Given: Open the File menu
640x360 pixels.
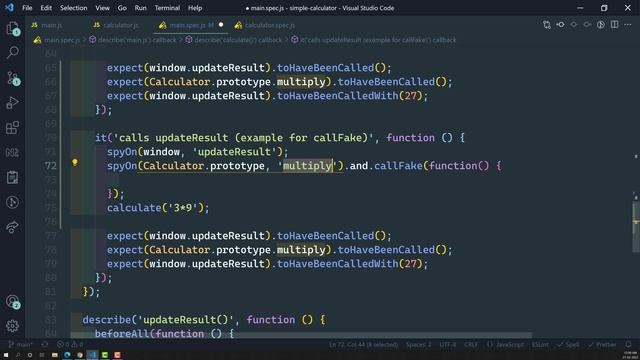Looking at the screenshot, I should (27, 8).
